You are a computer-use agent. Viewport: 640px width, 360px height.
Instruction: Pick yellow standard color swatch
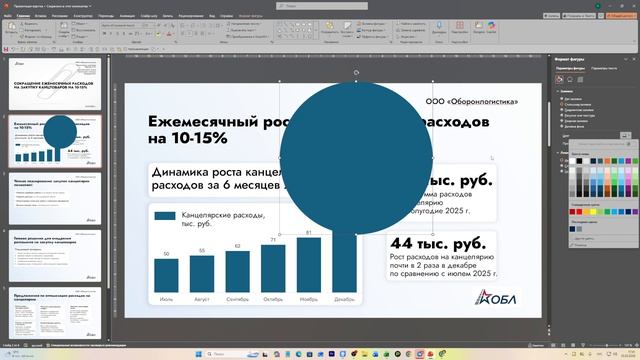coord(593,211)
